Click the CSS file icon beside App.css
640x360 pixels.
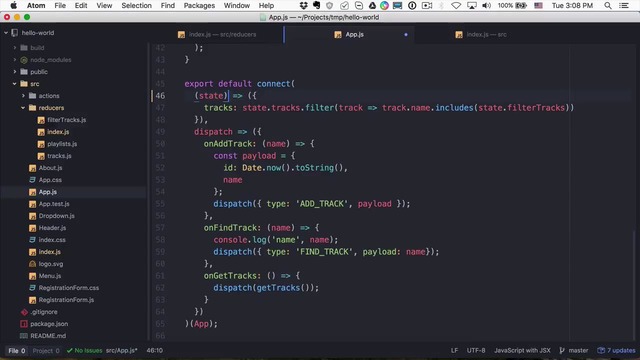coord(33,180)
